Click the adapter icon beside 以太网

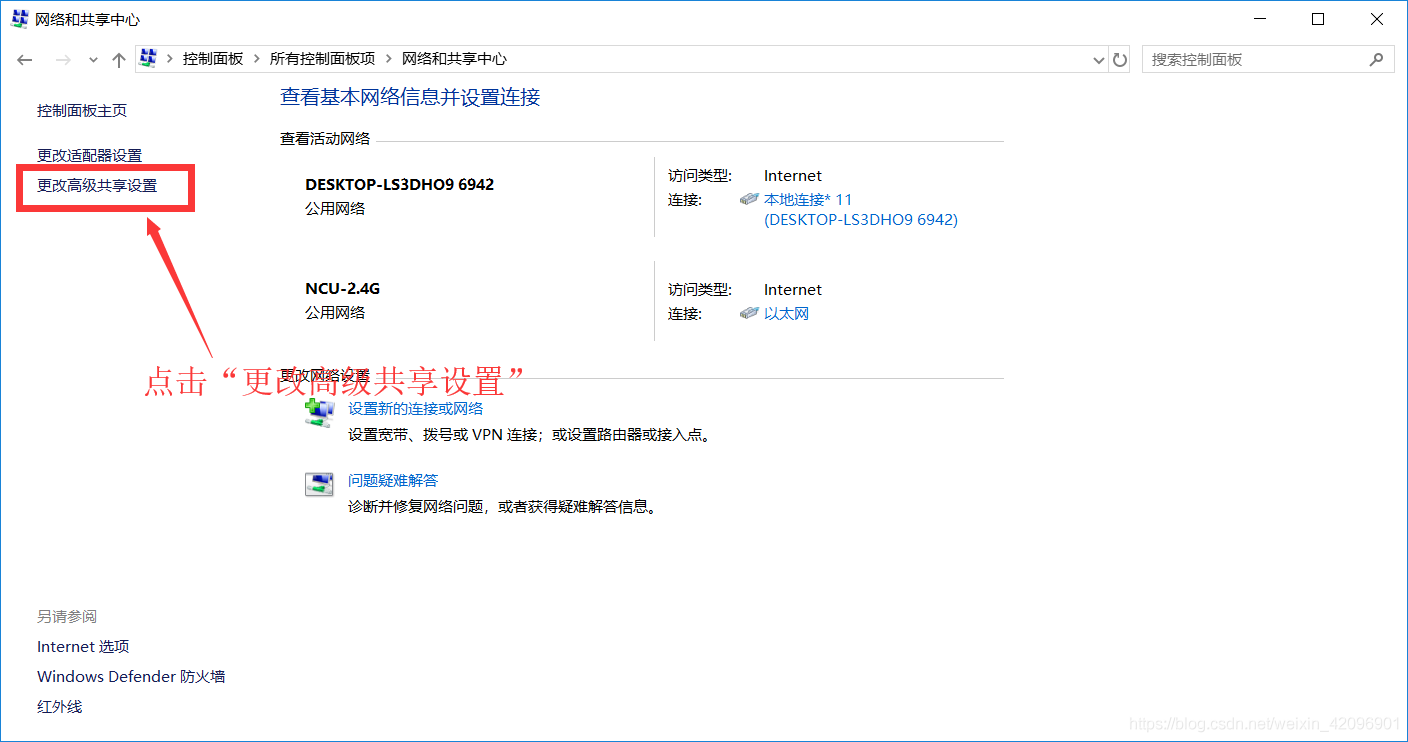point(749,312)
